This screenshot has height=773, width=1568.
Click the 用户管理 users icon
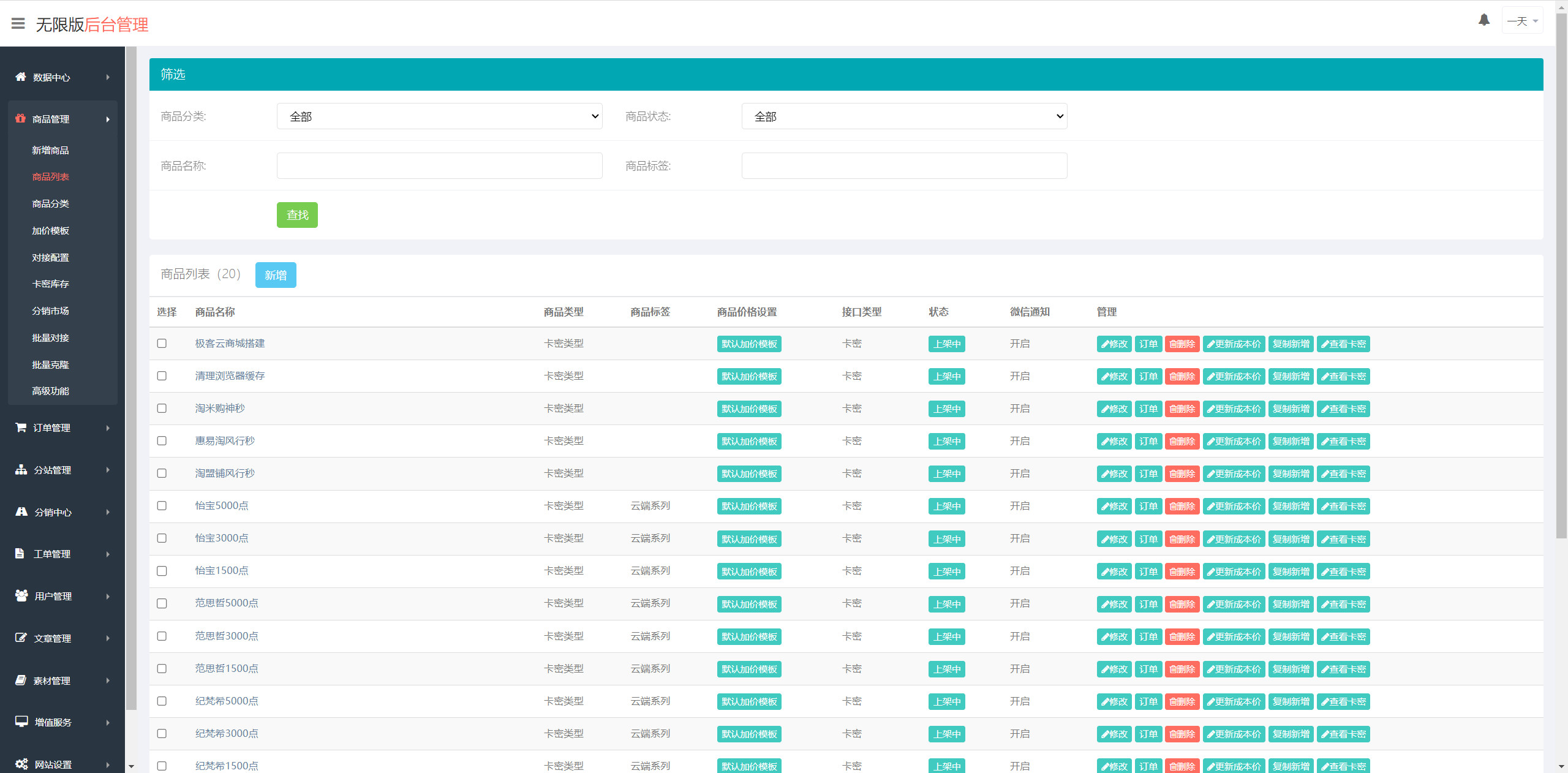[21, 595]
